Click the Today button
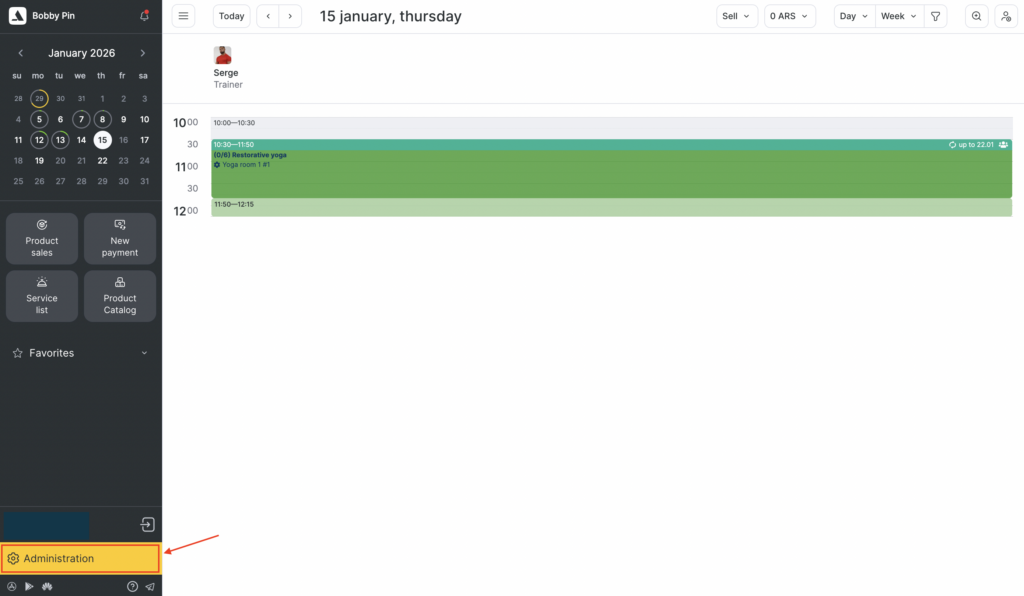 pos(232,16)
